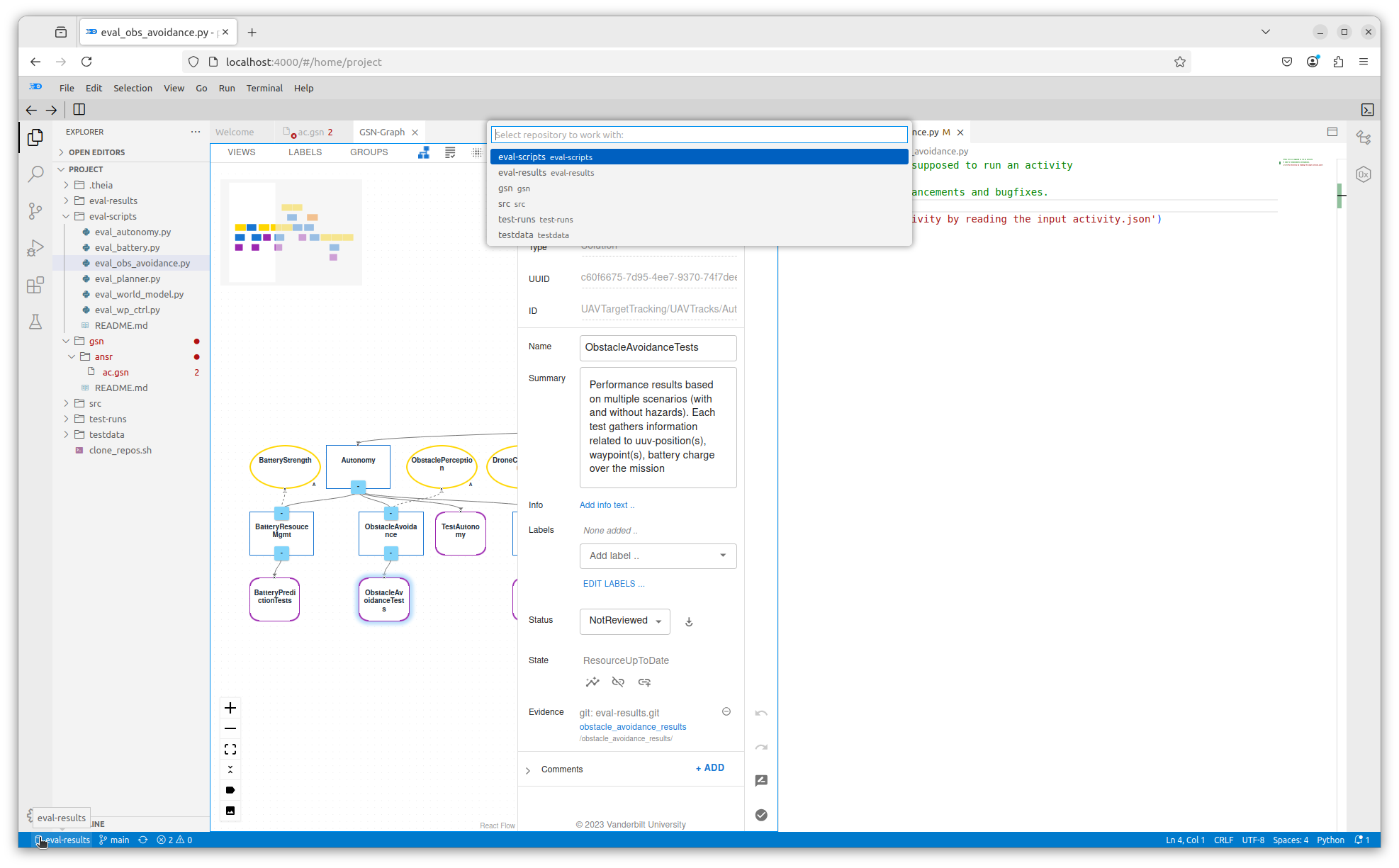Open the LABELS tab in GSN-Graph
Screen dimensions: 1399x868
coord(305,152)
